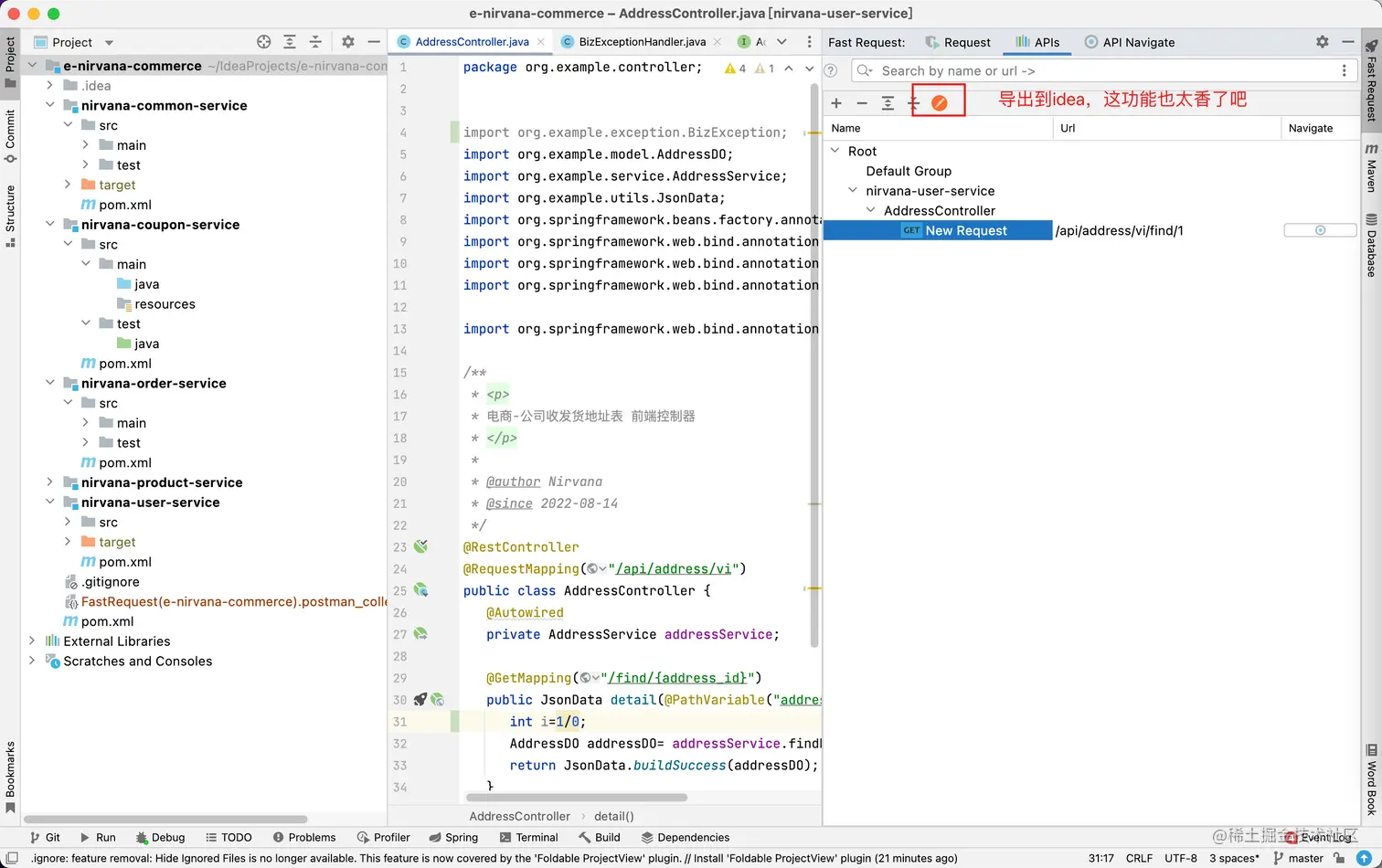Screen dimensions: 1382x868
Task: Click the Spring bean gutter icon on line 23
Action: coord(420,546)
